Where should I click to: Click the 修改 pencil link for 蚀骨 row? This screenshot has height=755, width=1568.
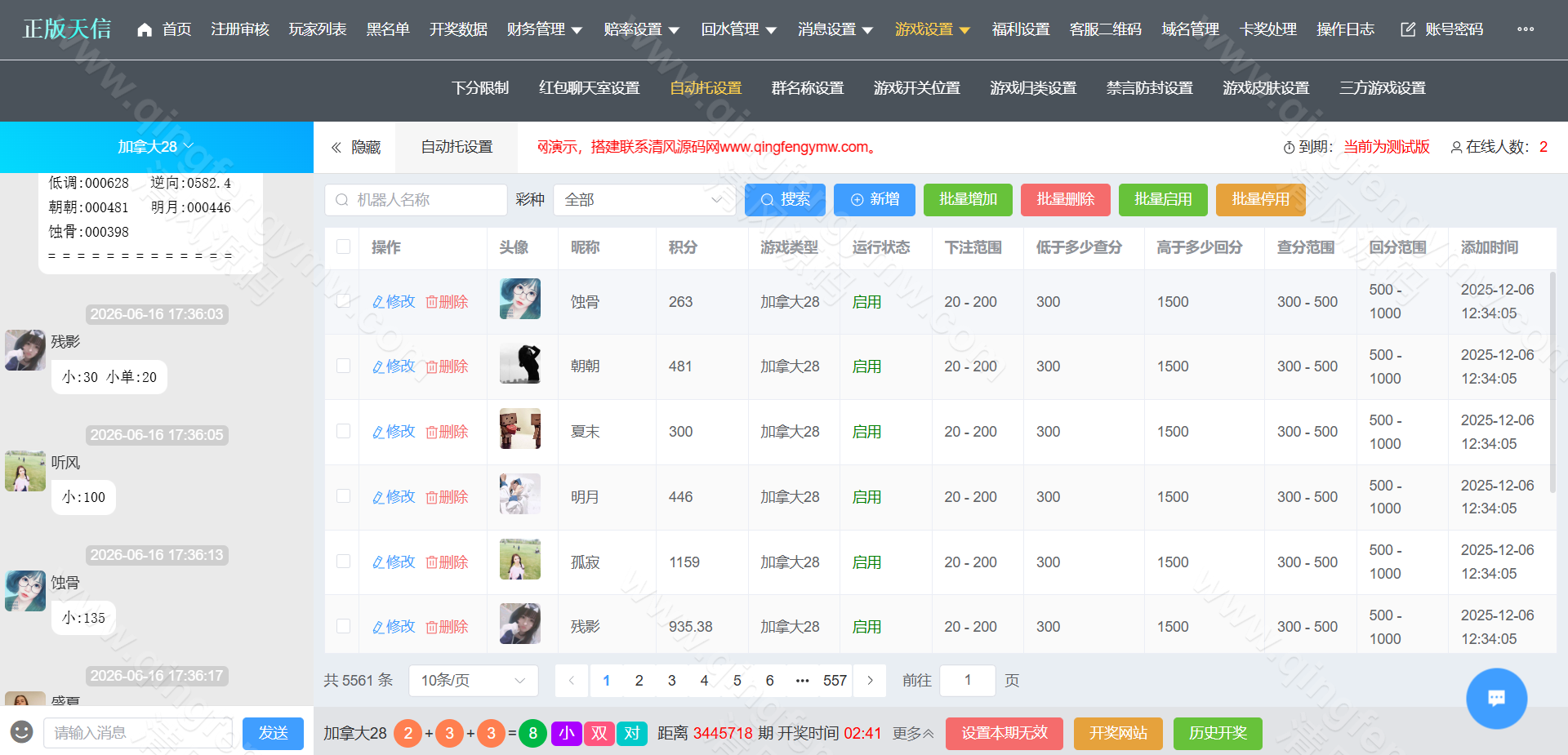(394, 302)
